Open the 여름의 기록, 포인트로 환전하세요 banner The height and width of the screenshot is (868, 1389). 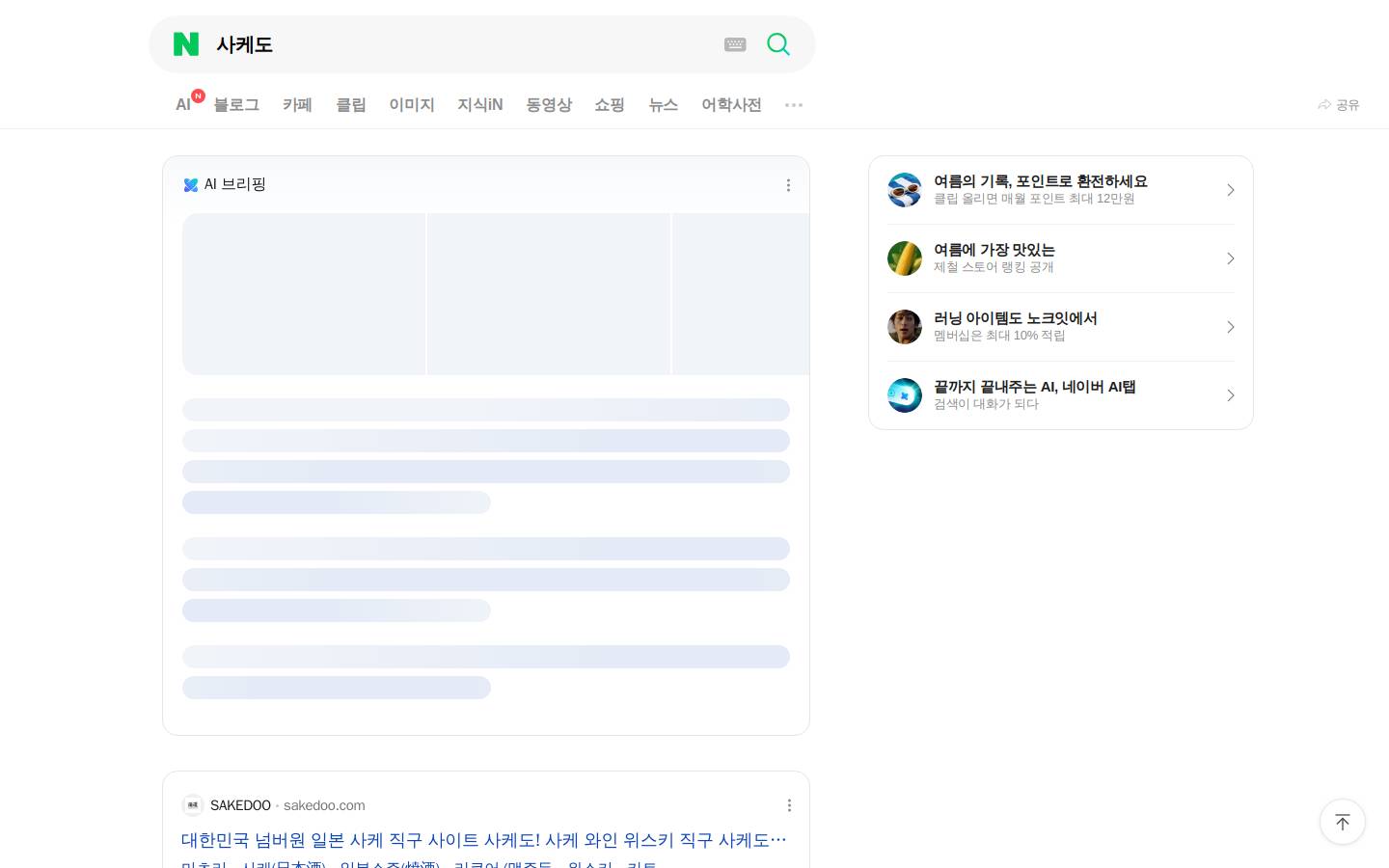(1061, 190)
